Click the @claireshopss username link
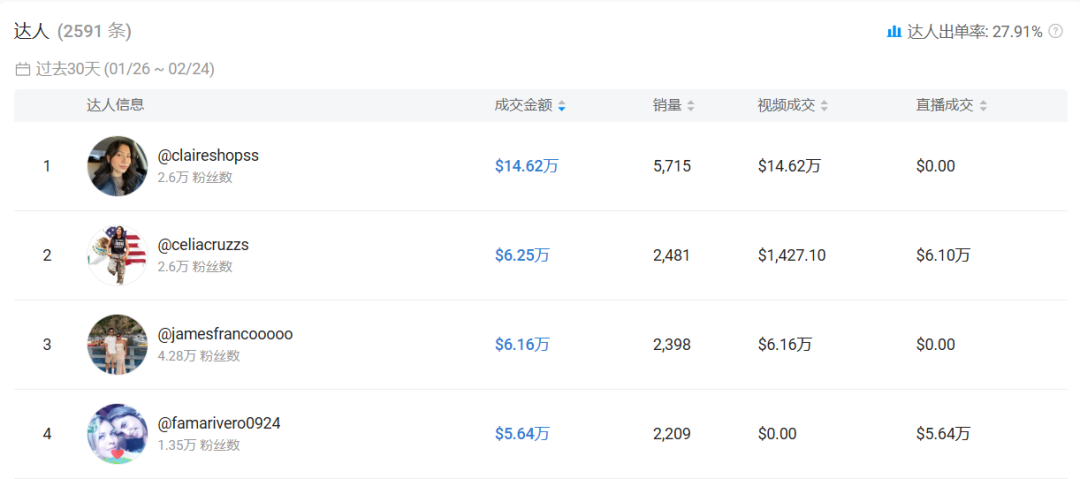1080x479 pixels. [208, 156]
